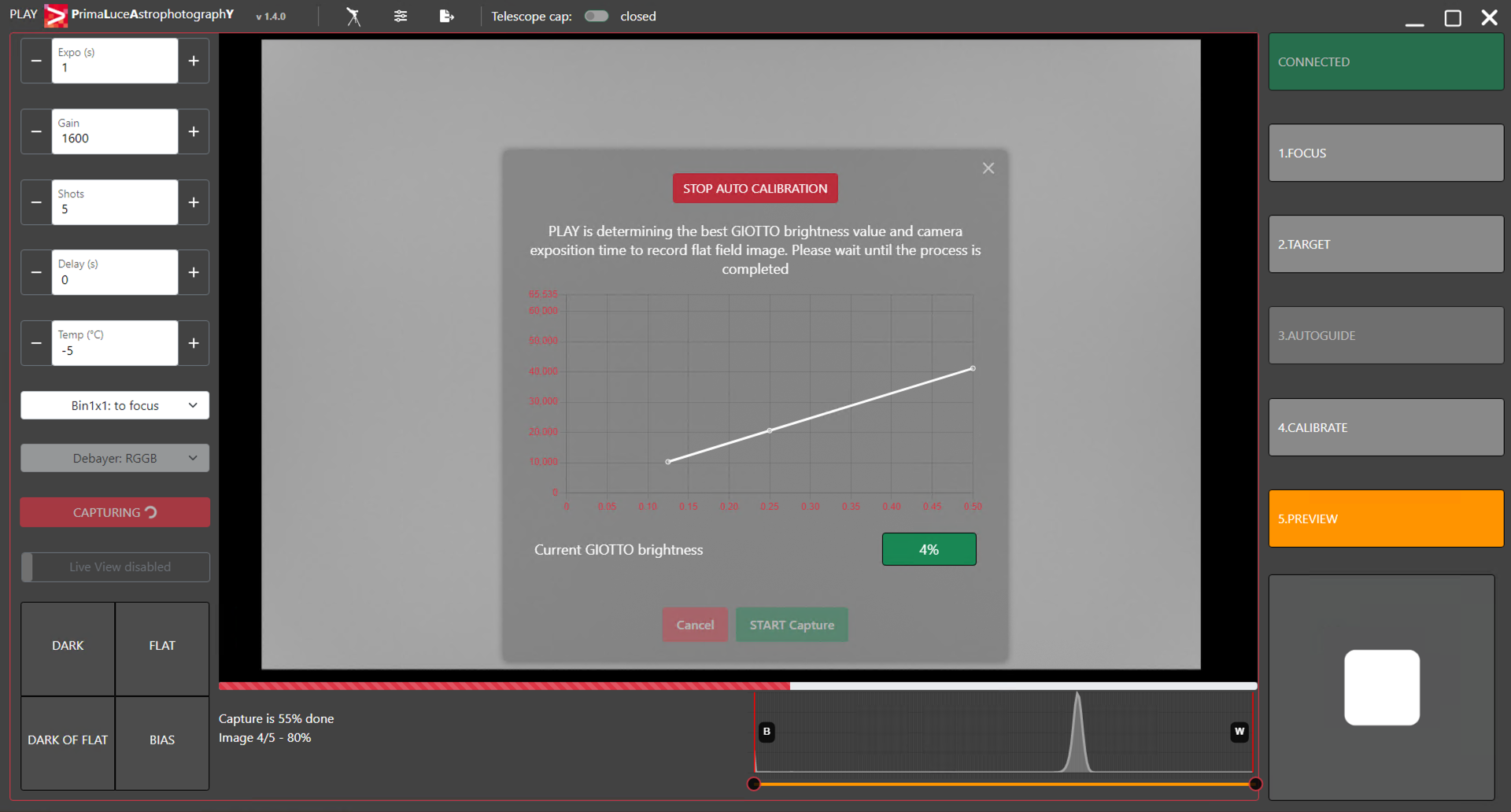Go to the 5.PREVIEW step
1511x812 pixels.
click(1386, 519)
